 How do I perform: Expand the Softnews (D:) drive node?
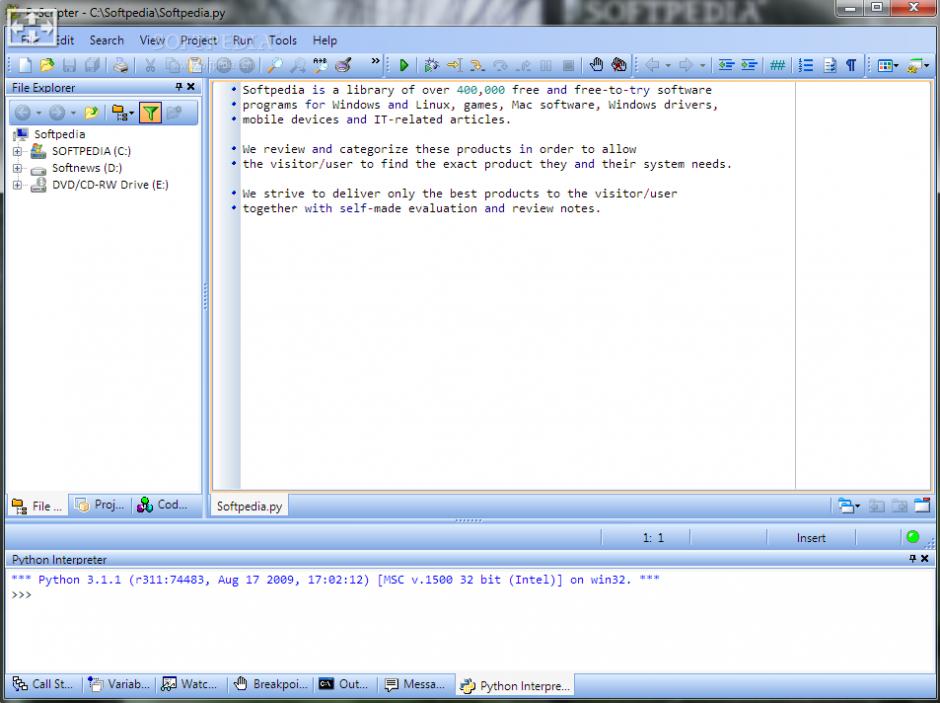pyautogui.click(x=17, y=169)
